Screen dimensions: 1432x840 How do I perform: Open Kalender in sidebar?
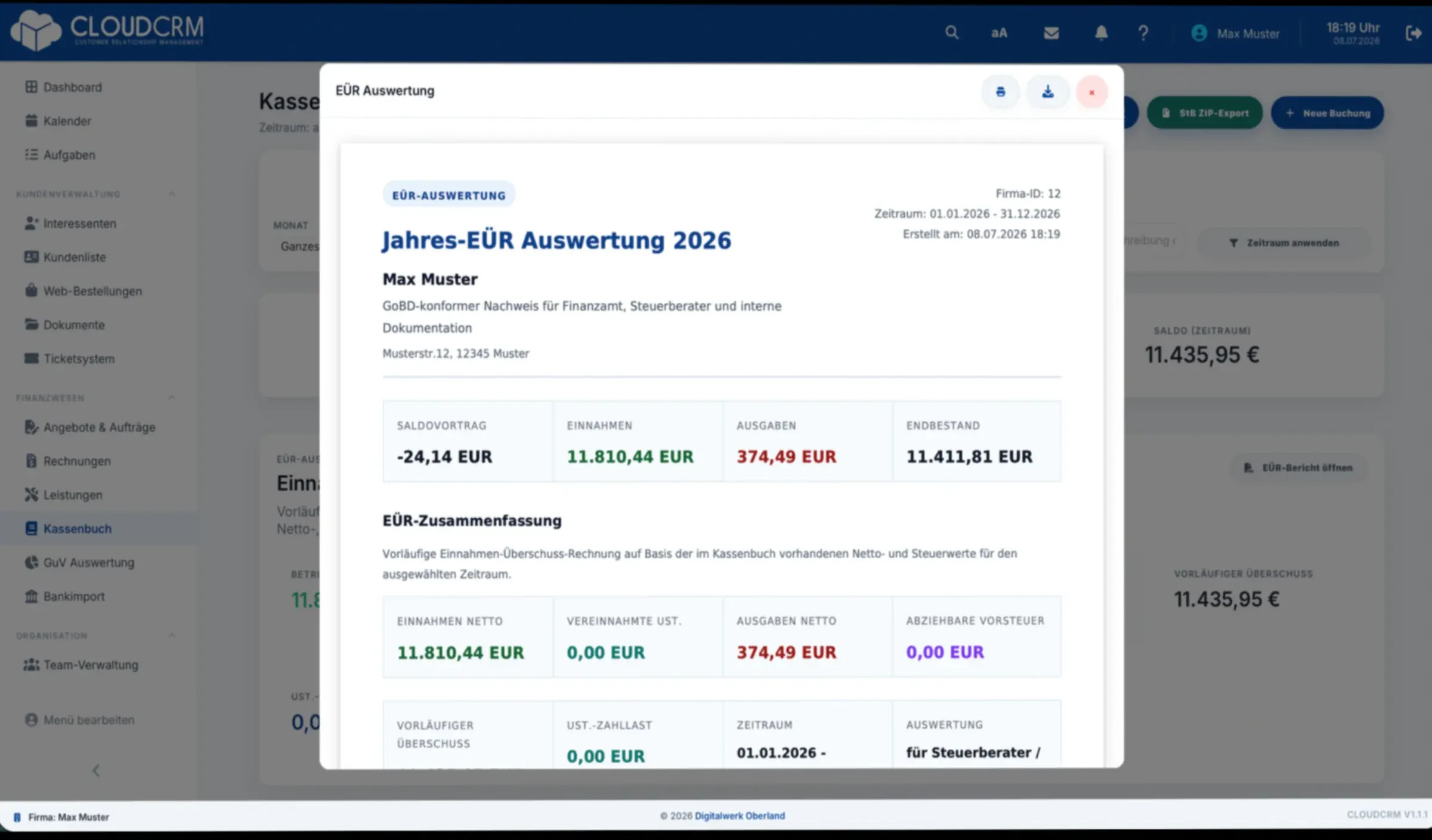pyautogui.click(x=58, y=121)
